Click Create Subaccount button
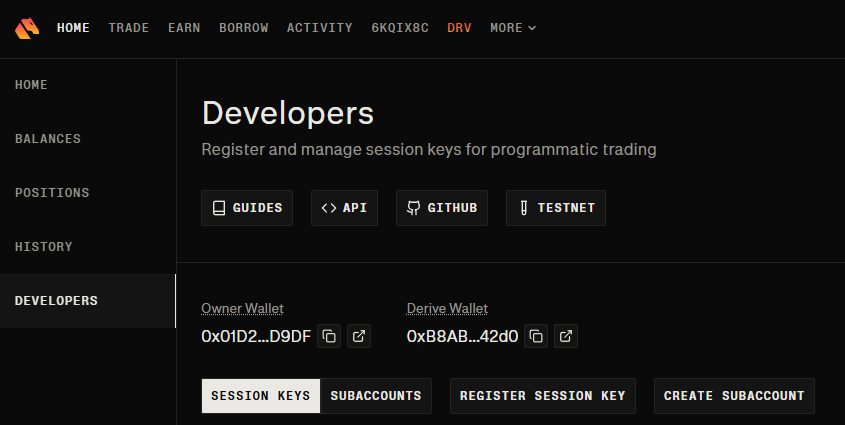 pos(734,396)
